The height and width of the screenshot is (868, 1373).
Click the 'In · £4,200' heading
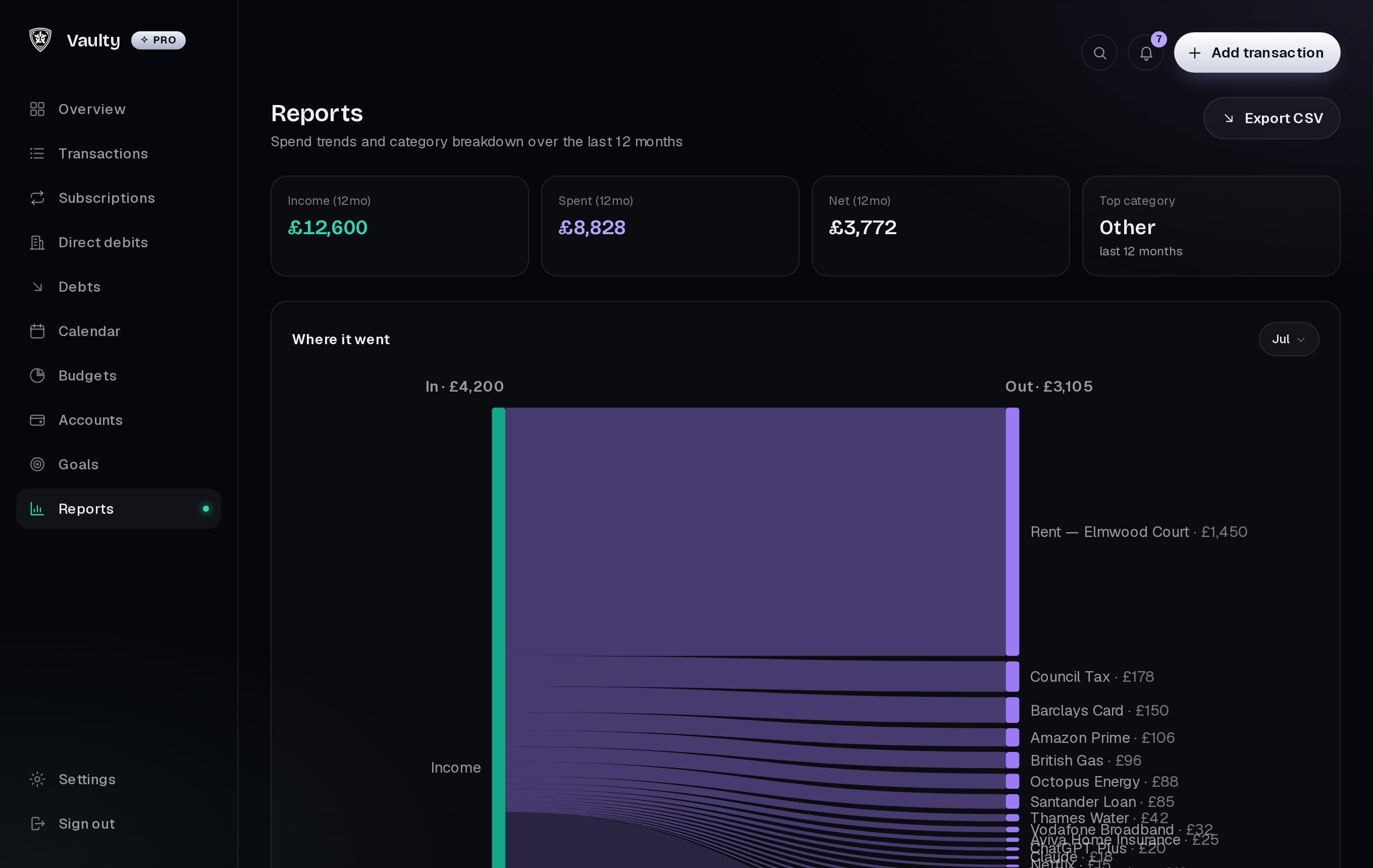(x=465, y=387)
